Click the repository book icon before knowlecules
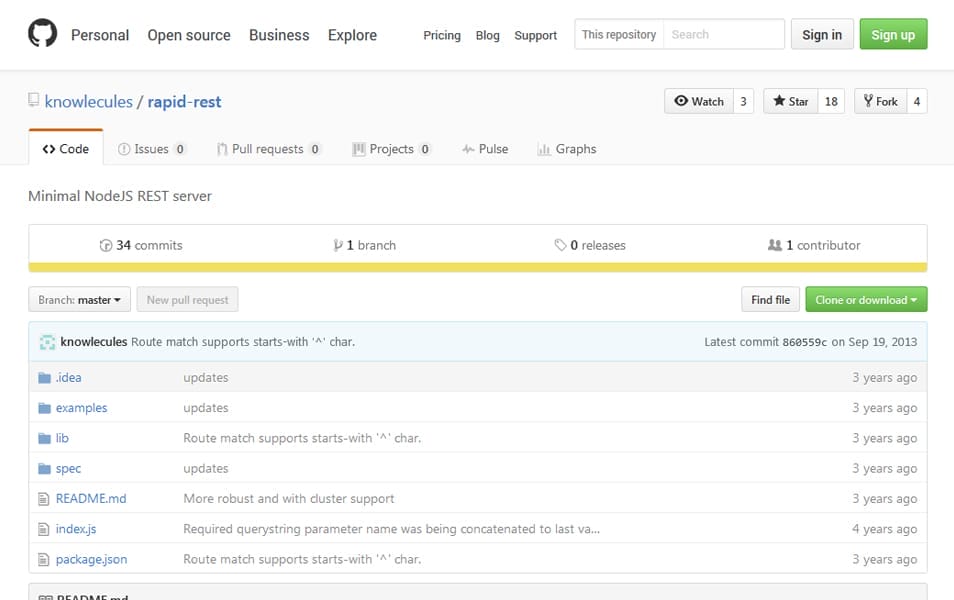954x600 pixels. 34,101
